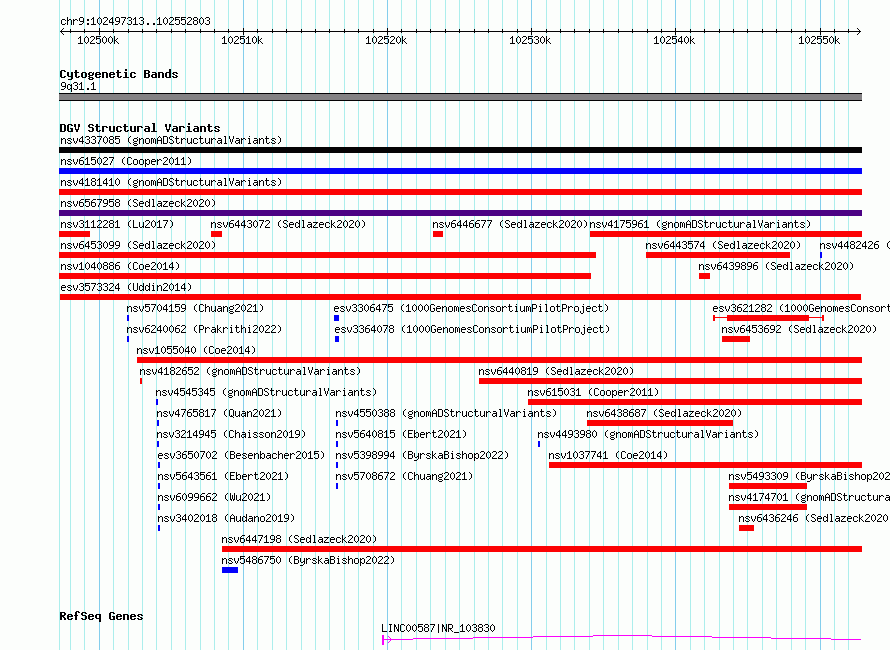Click the 9q31.1 cytogenetic band bar
890x650 pixels.
click(460, 97)
